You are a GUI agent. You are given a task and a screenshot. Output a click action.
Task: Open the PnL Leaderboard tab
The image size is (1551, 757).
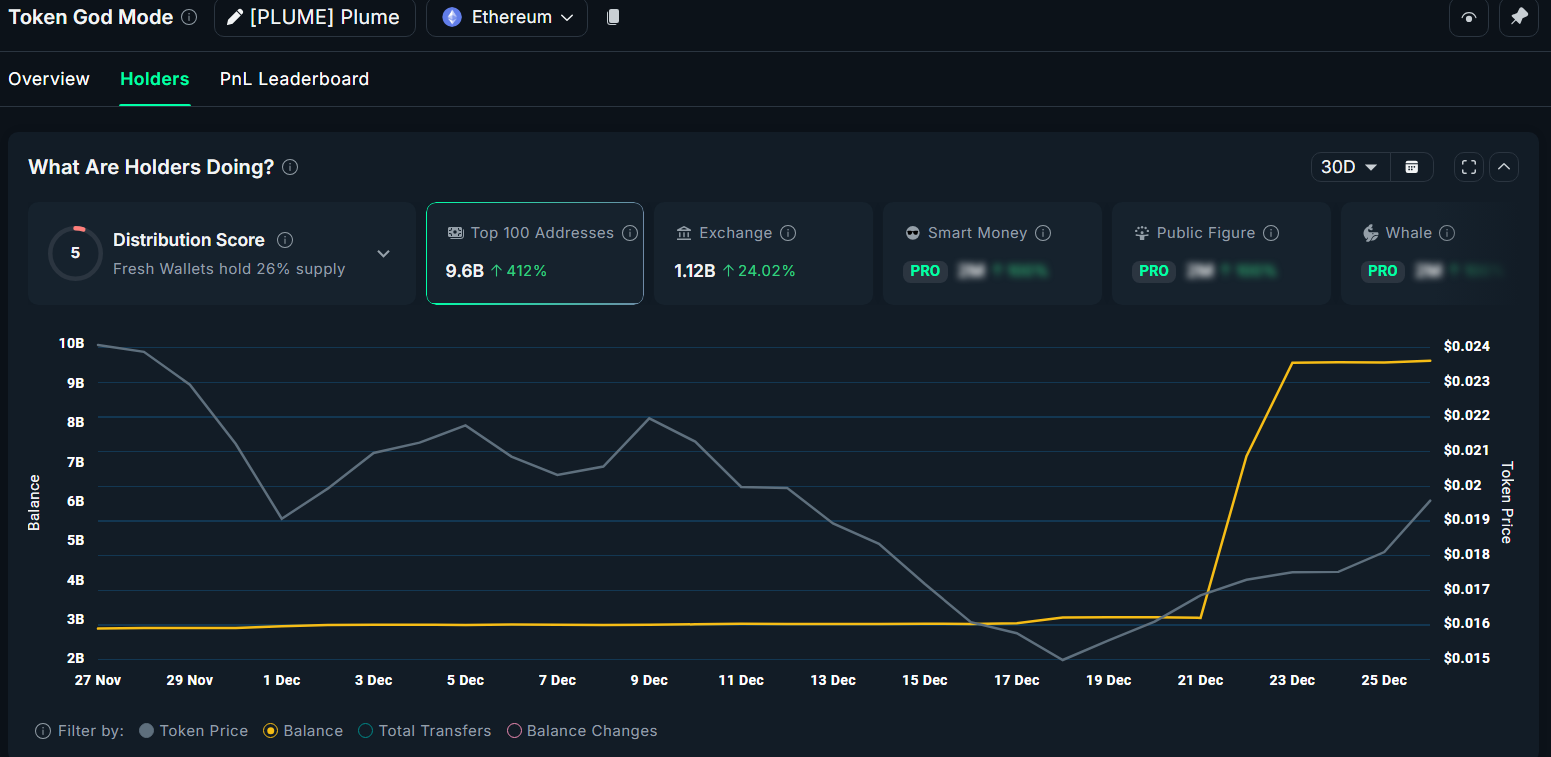(294, 79)
